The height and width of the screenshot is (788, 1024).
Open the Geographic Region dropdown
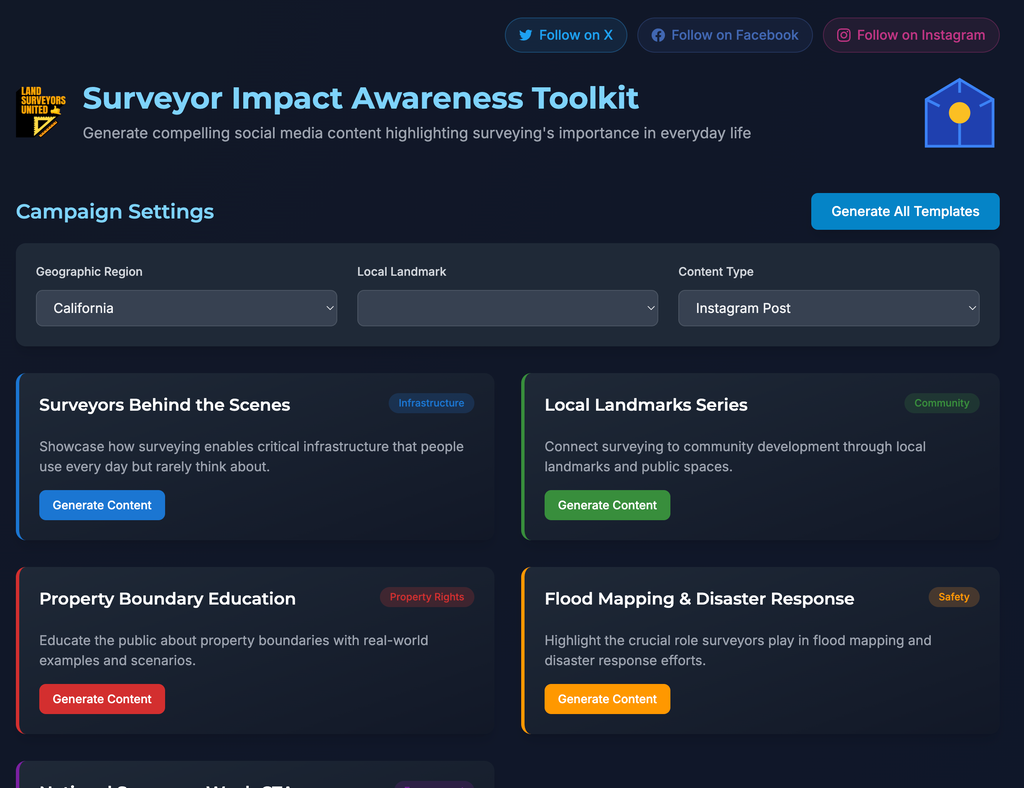(x=186, y=308)
